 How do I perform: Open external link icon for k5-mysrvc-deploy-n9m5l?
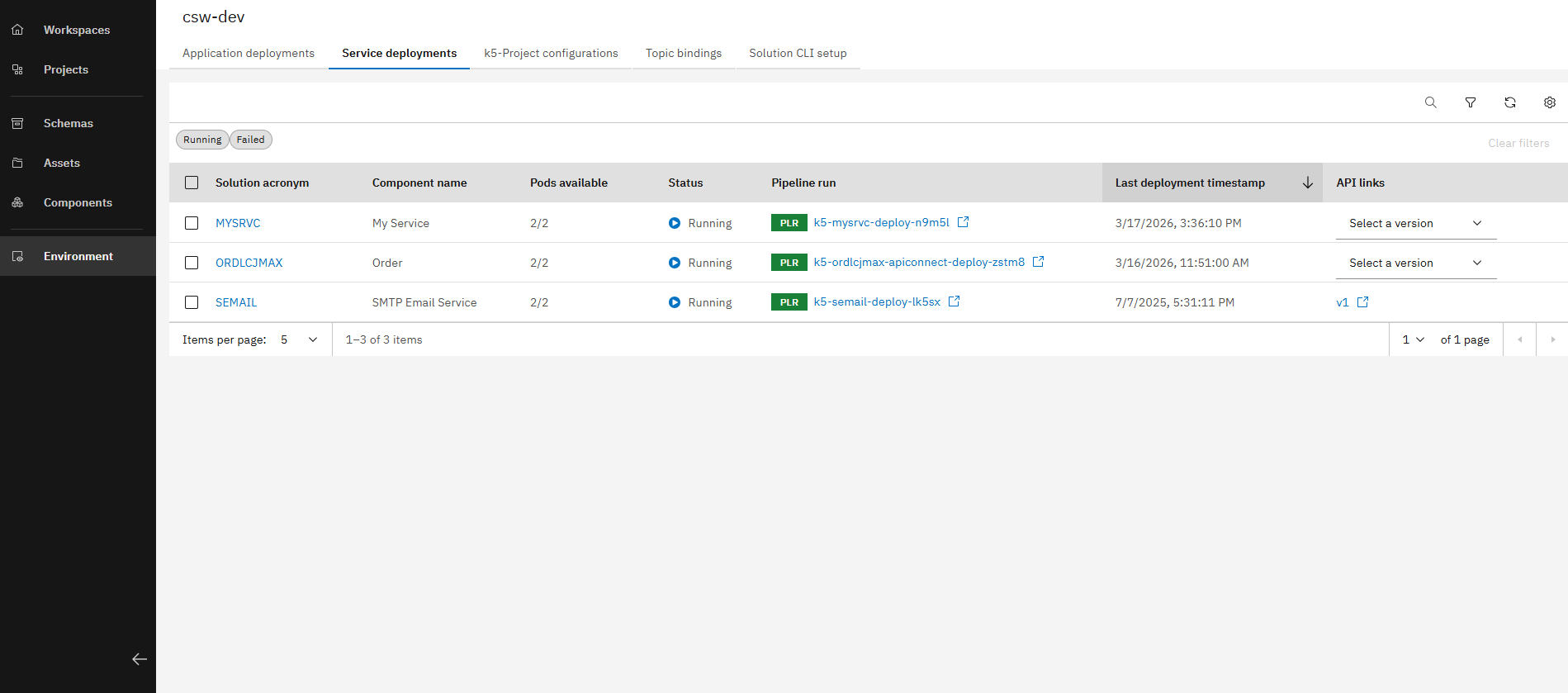coord(963,222)
